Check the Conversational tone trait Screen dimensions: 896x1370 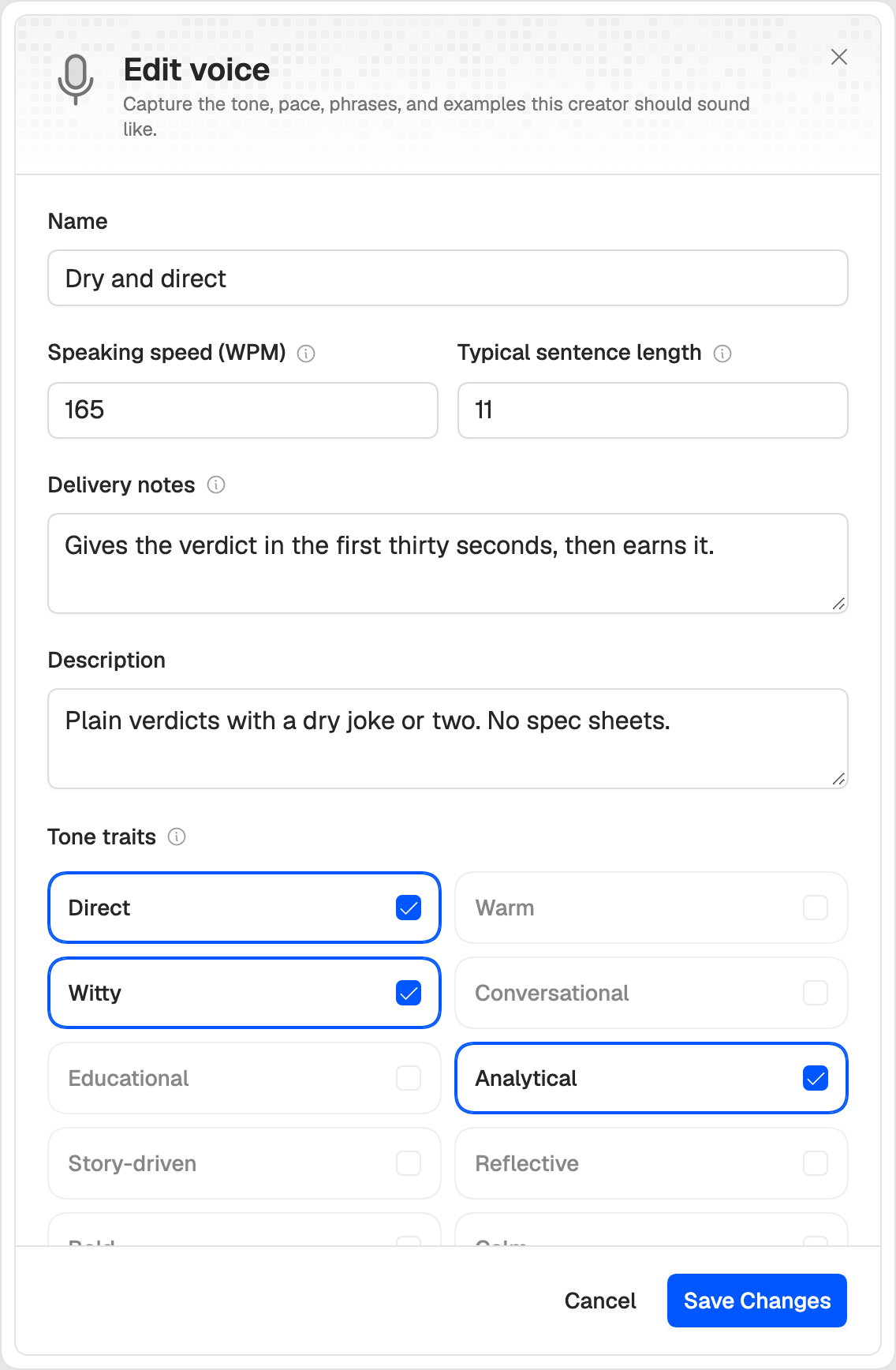[651, 993]
